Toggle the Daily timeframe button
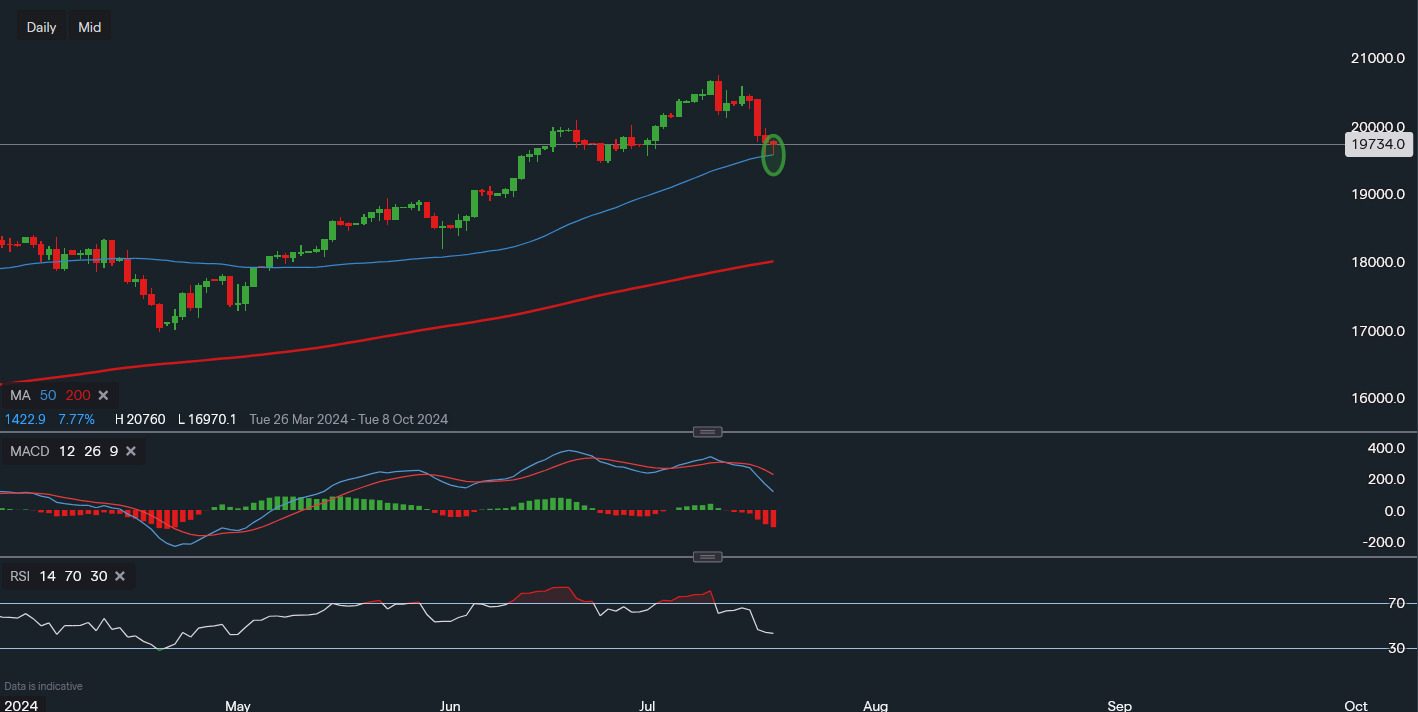 pos(40,27)
